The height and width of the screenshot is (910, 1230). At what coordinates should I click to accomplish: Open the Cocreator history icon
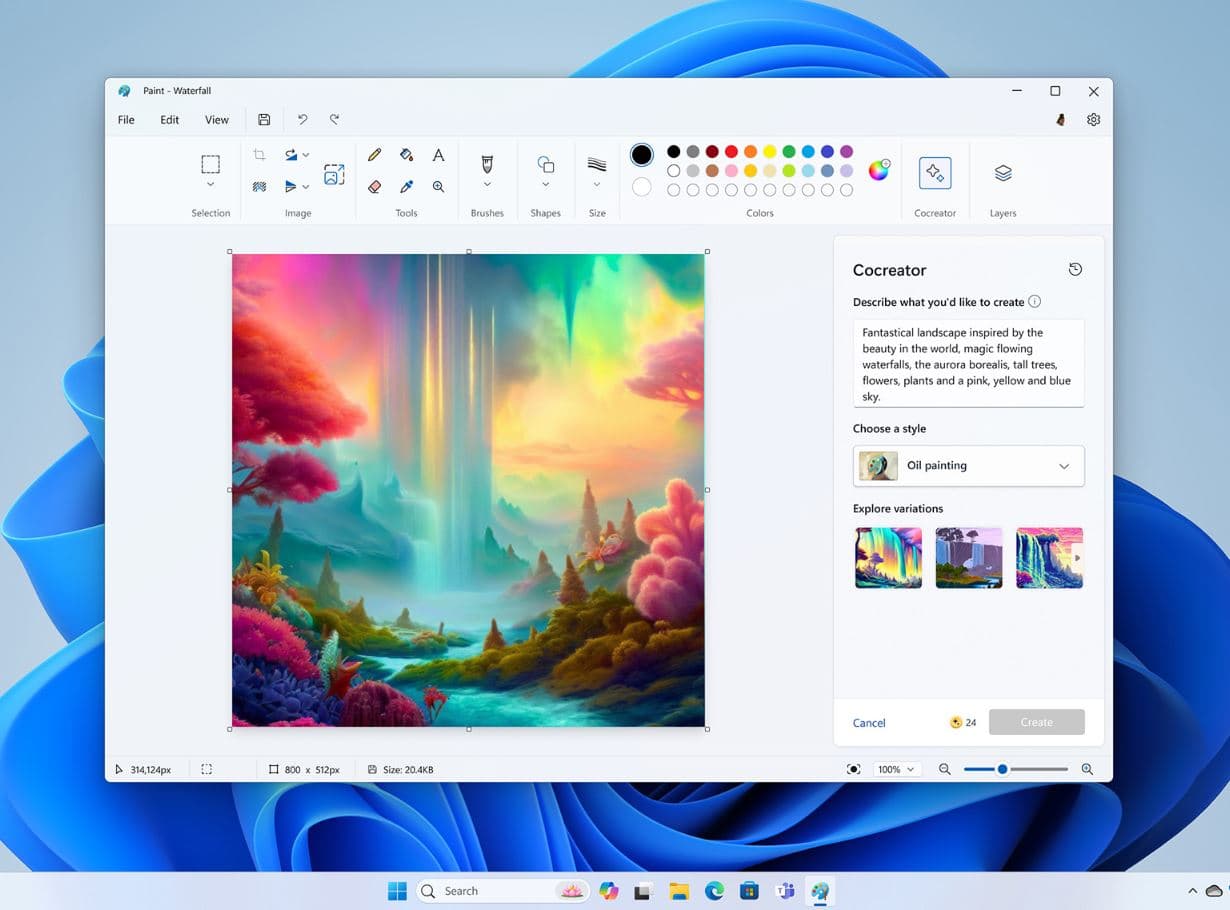click(1075, 269)
